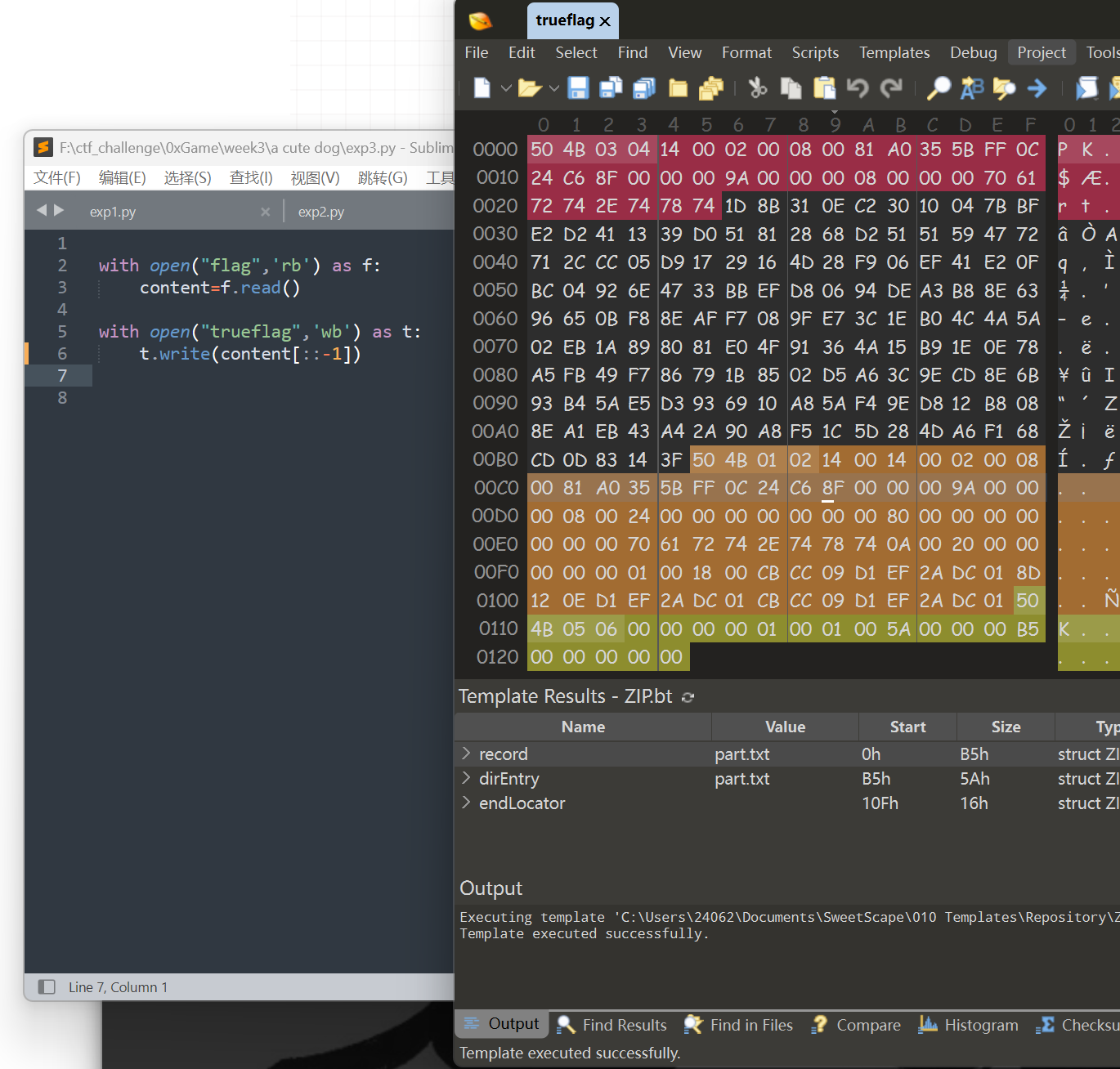Open the Open-file dropdown arrow
1120x1069 pixels.
click(554, 87)
